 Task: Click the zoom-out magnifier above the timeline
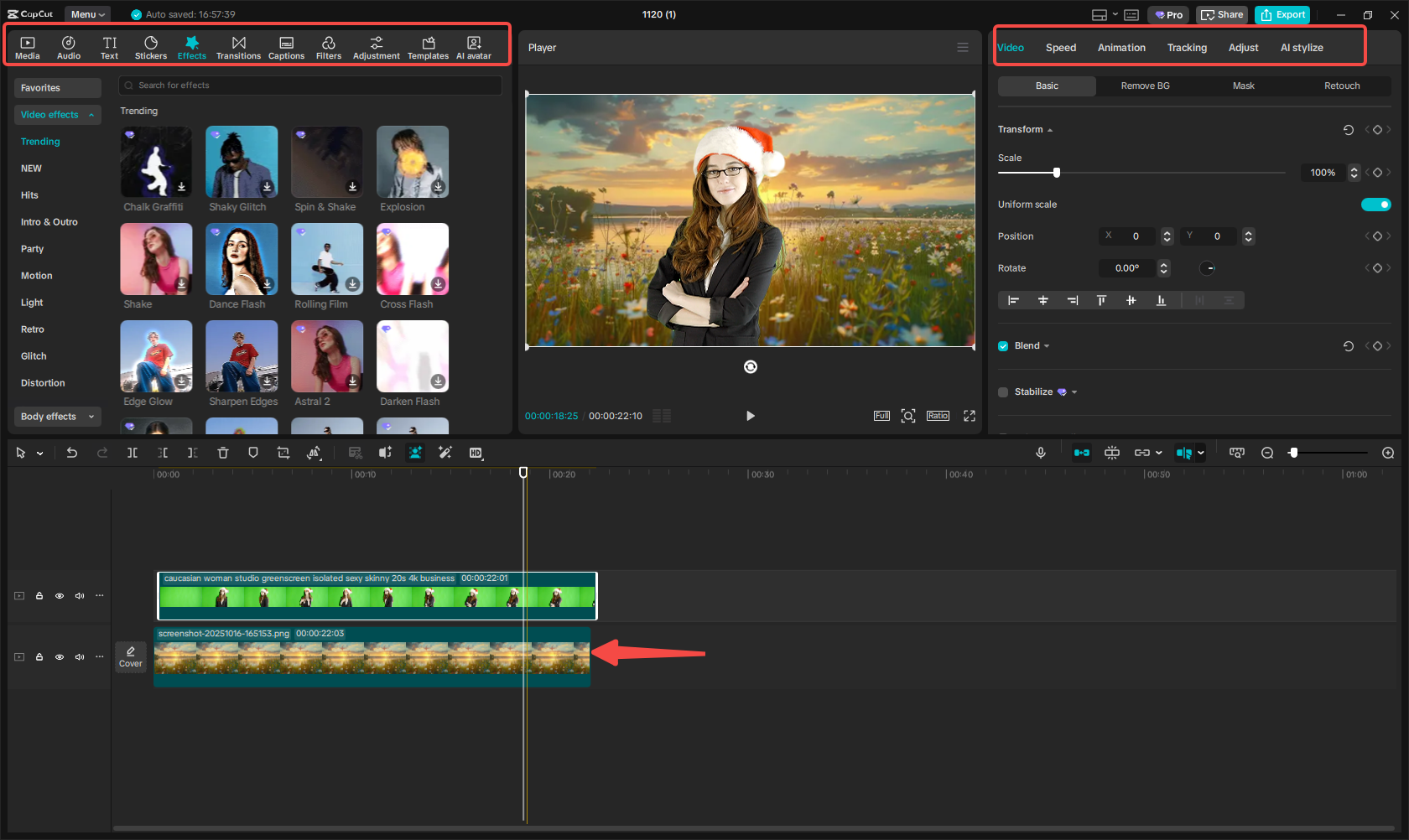[1267, 453]
